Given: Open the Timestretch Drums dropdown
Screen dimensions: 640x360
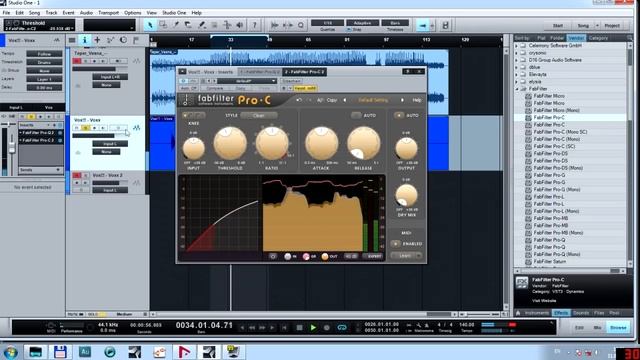Looking at the screenshot, I should (x=44, y=62).
